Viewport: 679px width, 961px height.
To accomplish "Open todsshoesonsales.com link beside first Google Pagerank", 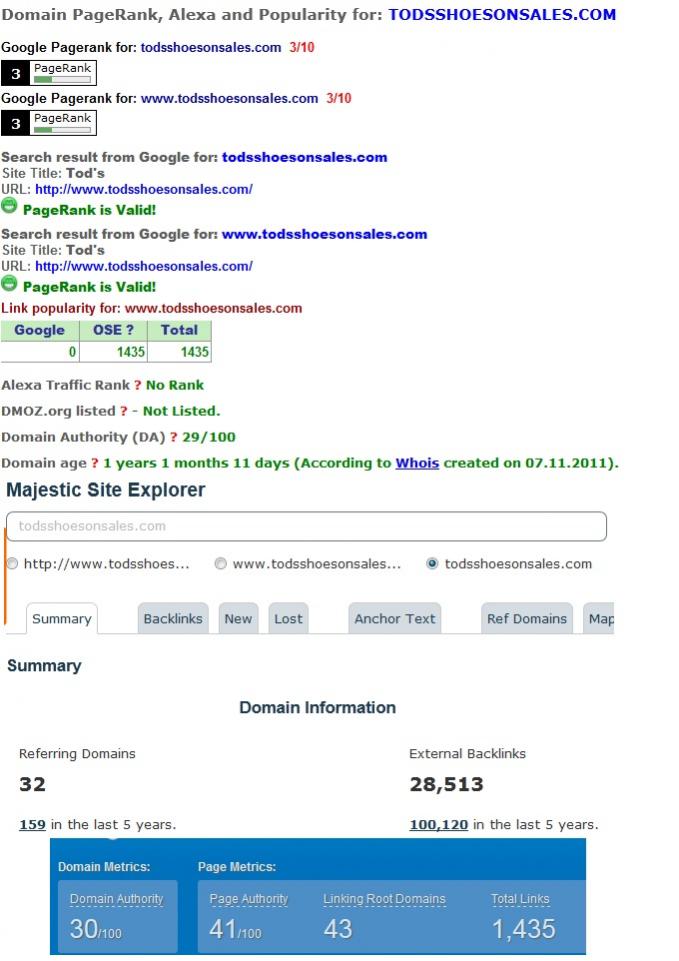I will pyautogui.click(x=211, y=48).
